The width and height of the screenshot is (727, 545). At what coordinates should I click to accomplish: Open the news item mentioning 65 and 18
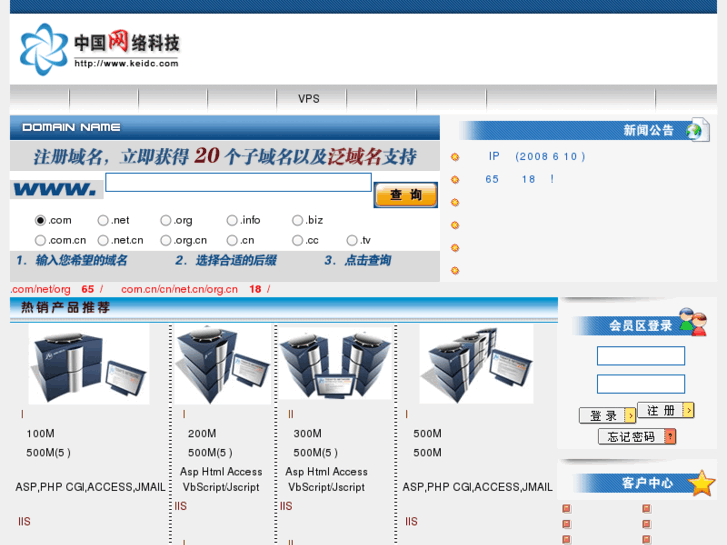(519, 179)
